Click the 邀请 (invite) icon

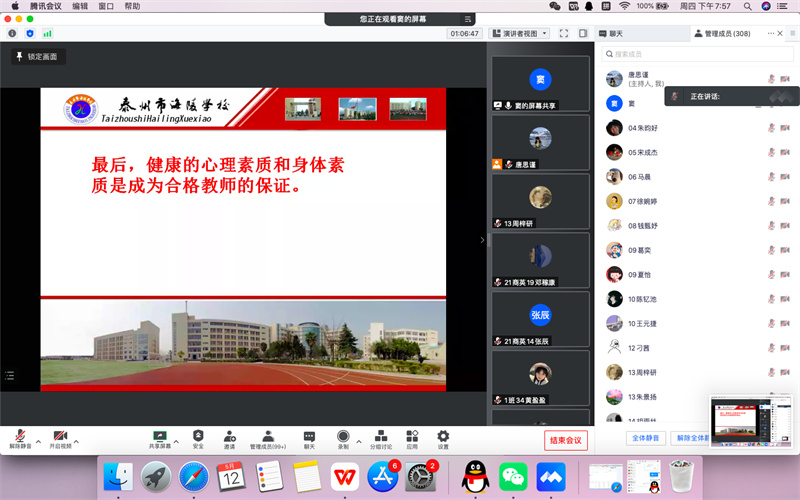pos(230,437)
